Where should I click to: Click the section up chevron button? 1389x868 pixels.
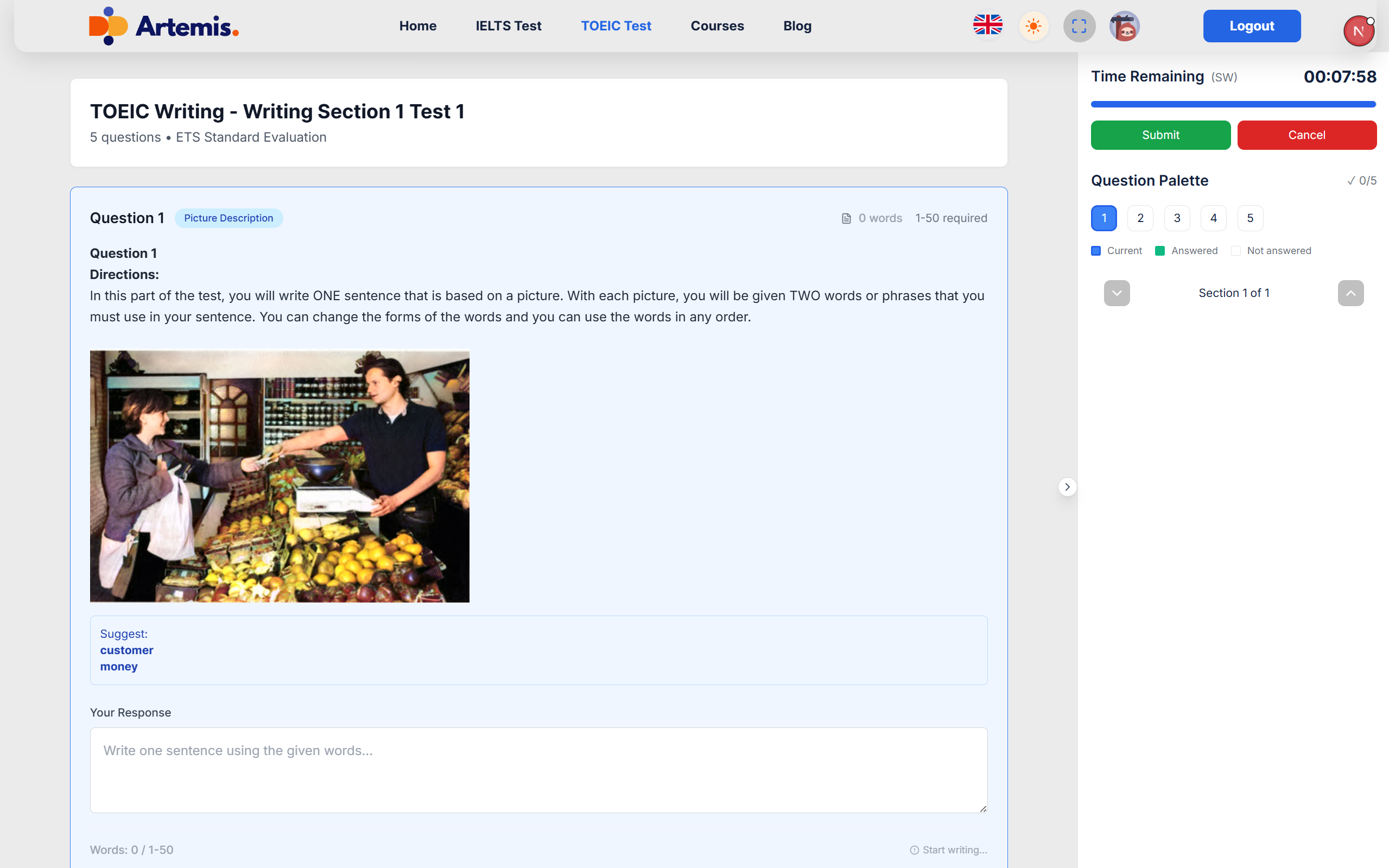[1350, 293]
